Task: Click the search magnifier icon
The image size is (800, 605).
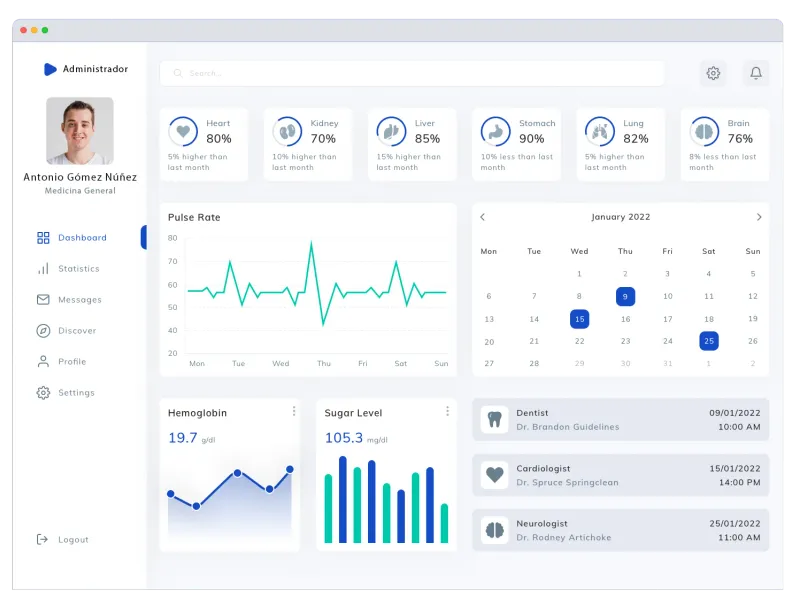Action: 178,73
